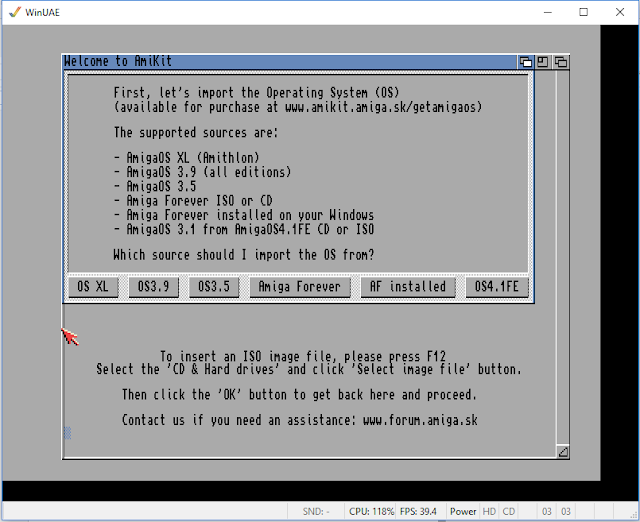Click the background window's vertical scrollbar

point(563,257)
